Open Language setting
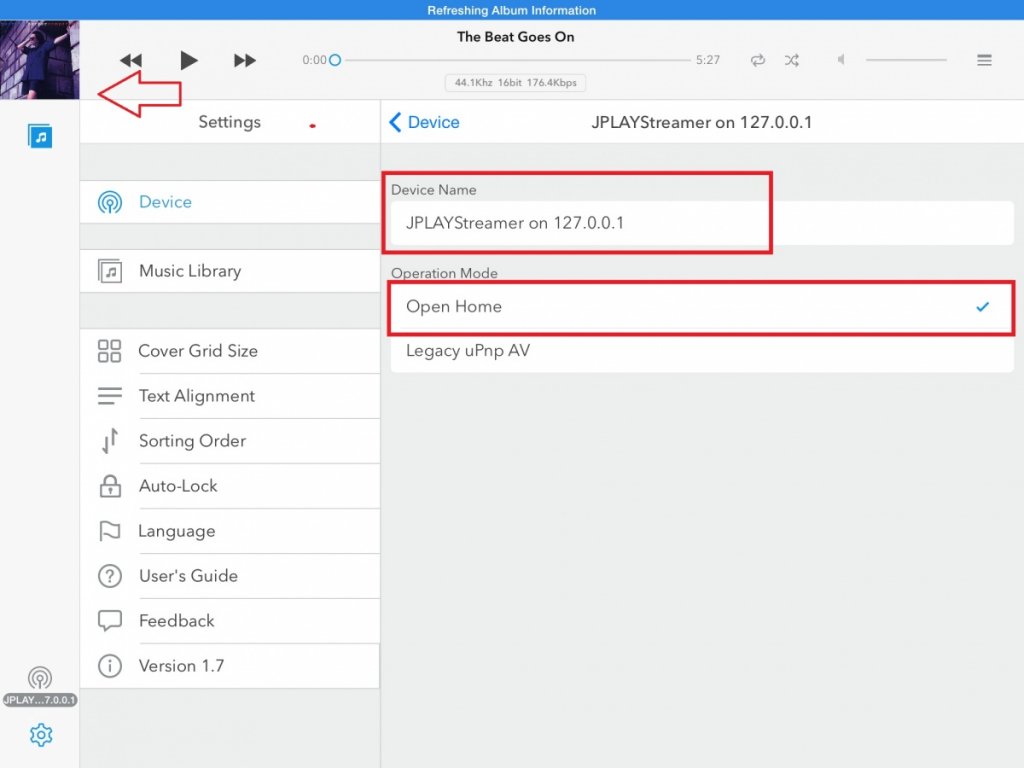The height and width of the screenshot is (768, 1024). pyautogui.click(x=230, y=531)
